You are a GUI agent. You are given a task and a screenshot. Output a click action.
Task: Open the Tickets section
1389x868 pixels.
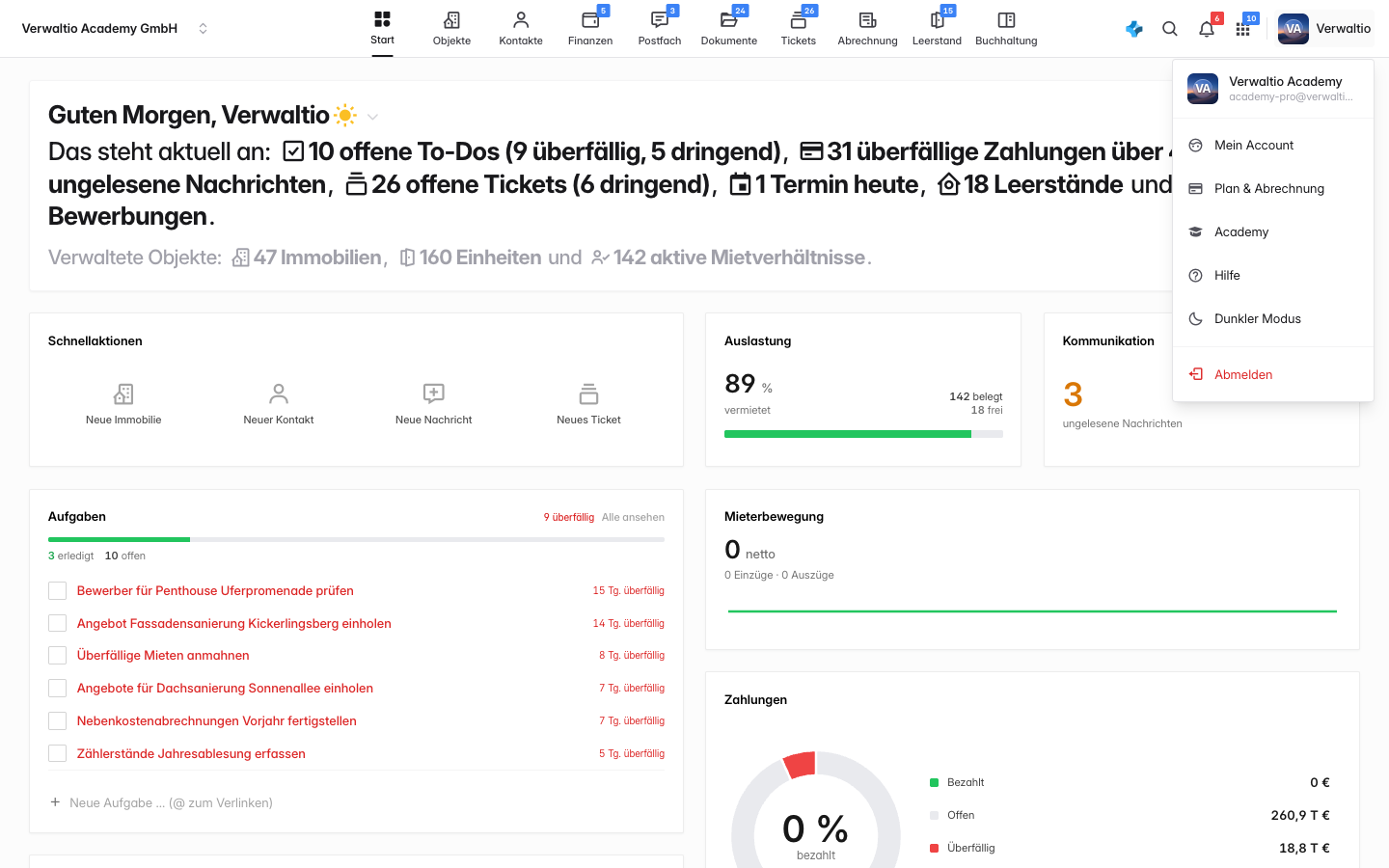click(799, 29)
